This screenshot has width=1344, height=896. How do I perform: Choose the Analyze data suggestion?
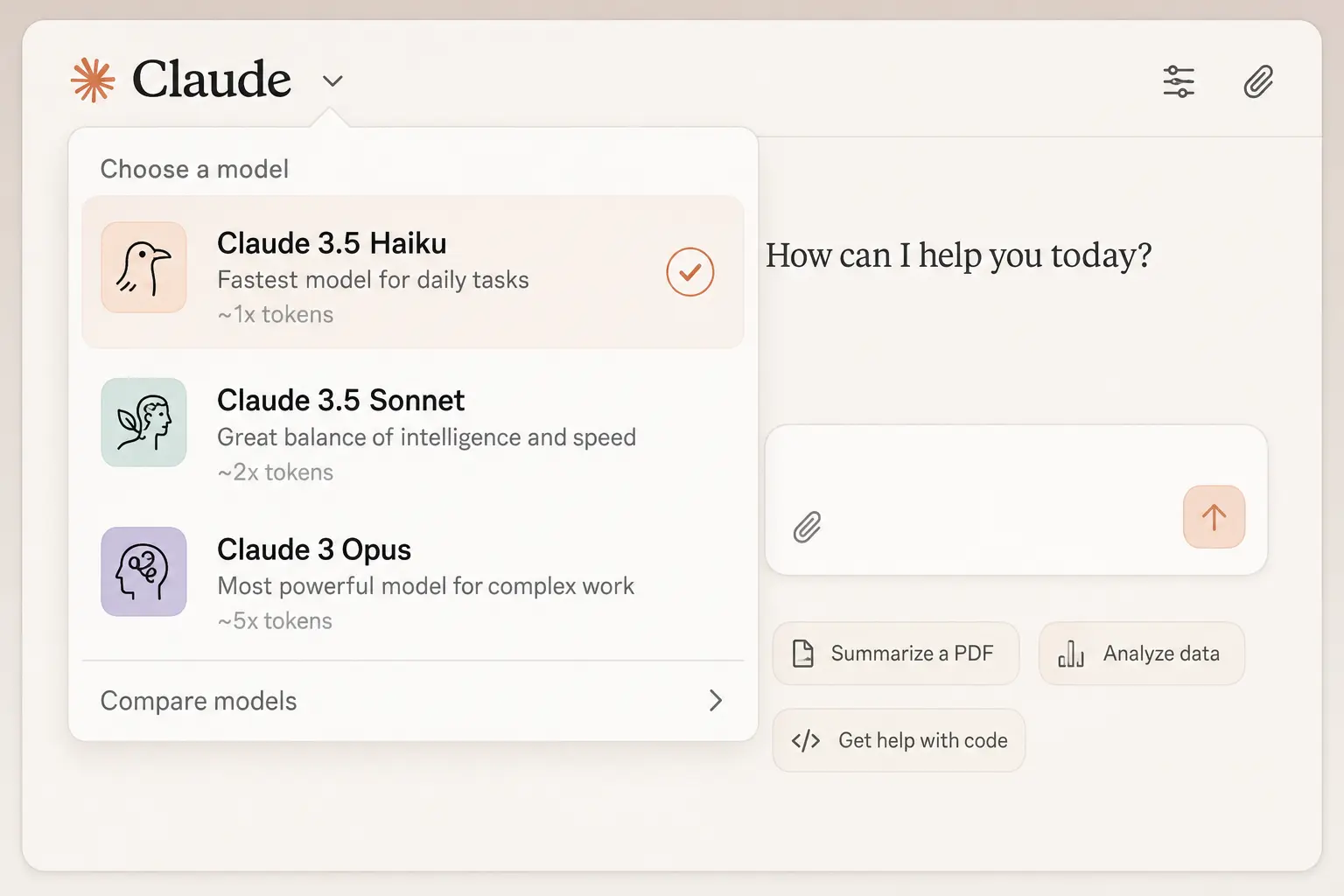(1142, 654)
